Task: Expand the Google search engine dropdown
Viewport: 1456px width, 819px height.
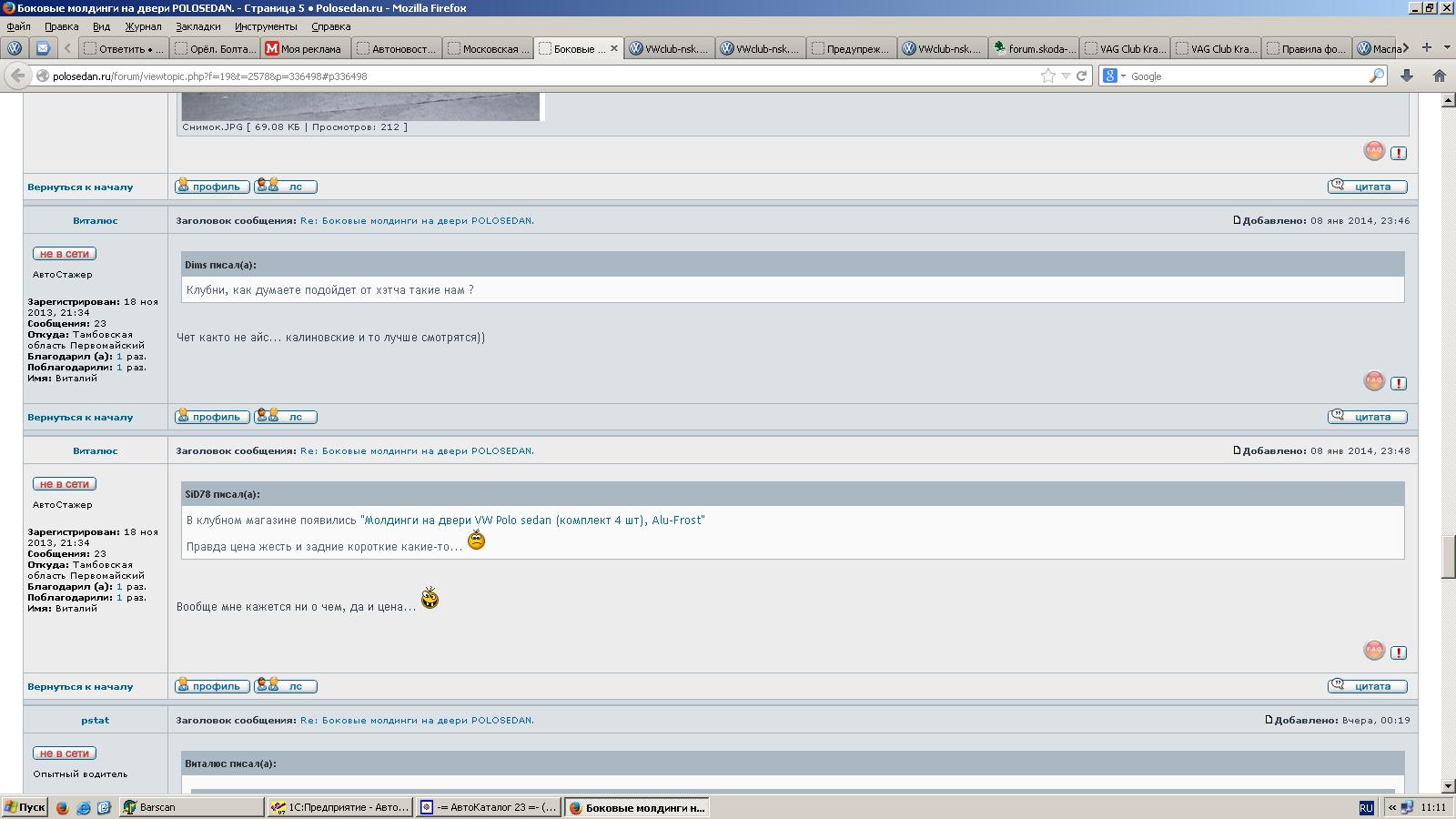Action: pyautogui.click(x=1123, y=76)
